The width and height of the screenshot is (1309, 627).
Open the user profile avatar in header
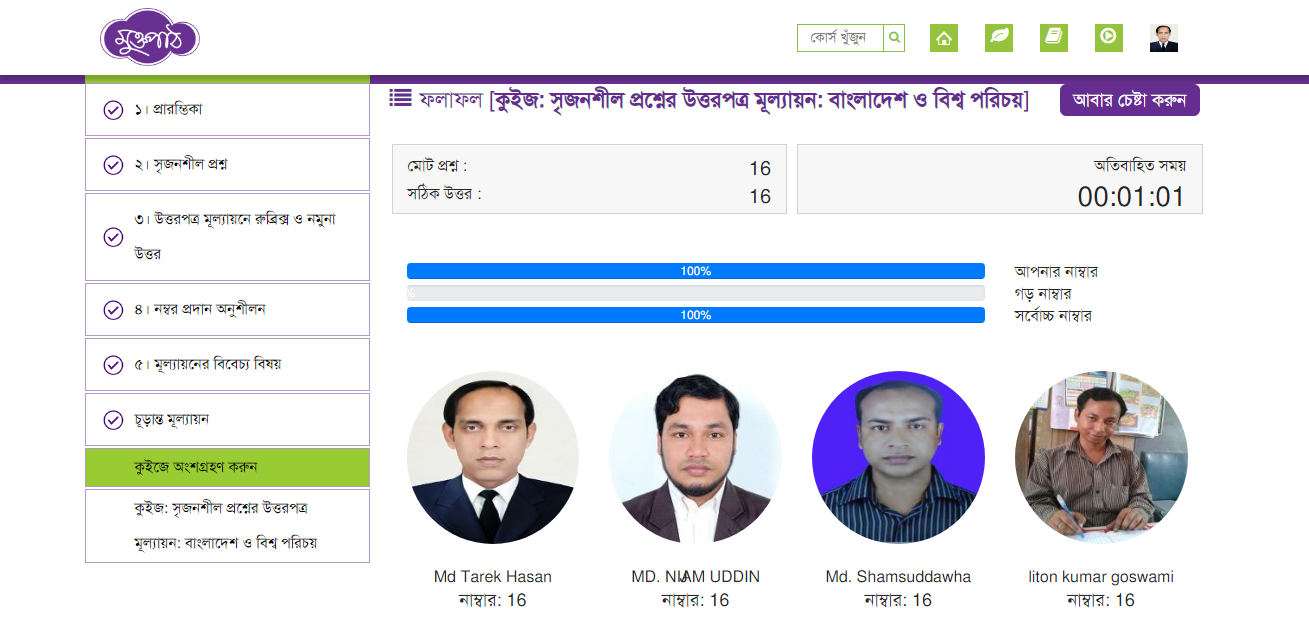1164,38
